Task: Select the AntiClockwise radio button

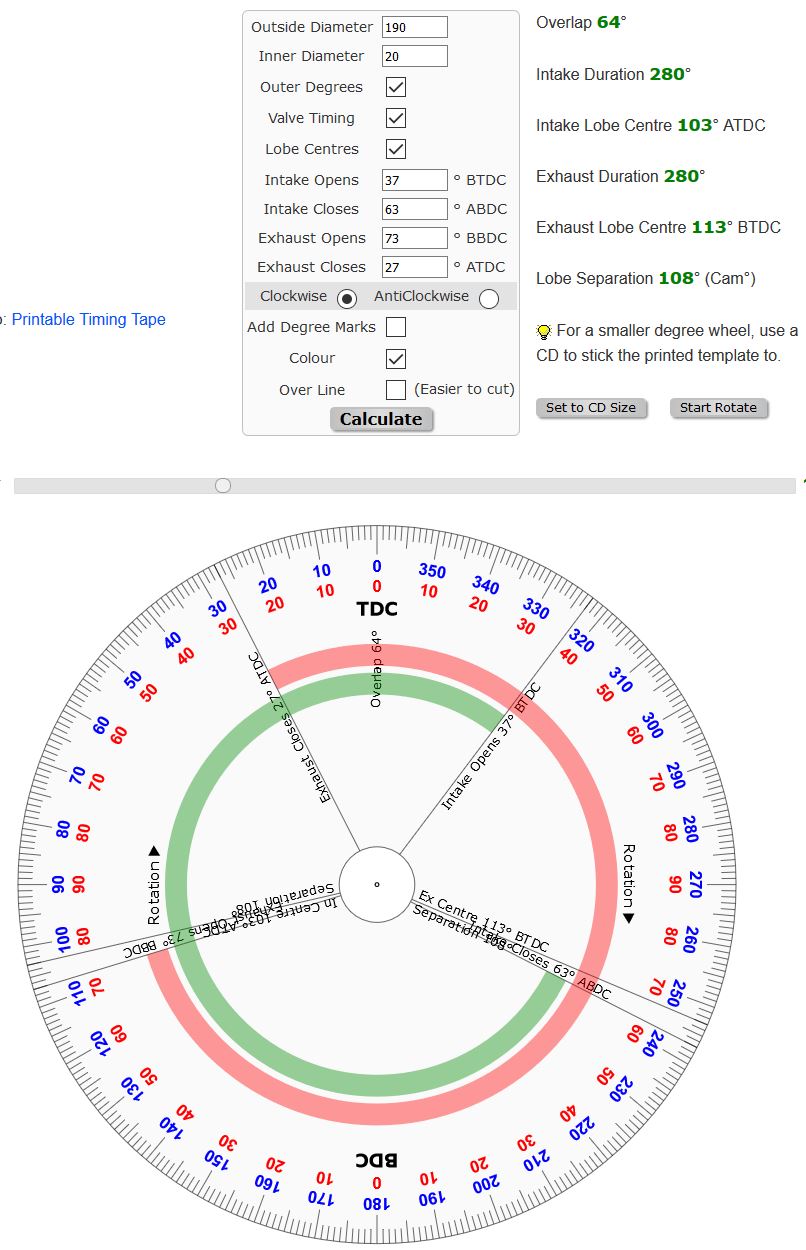Action: click(489, 298)
